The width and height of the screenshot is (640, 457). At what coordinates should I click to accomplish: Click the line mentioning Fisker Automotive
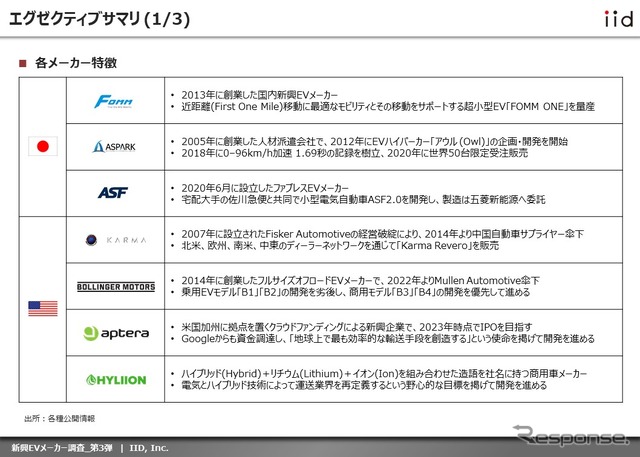tap(382, 234)
